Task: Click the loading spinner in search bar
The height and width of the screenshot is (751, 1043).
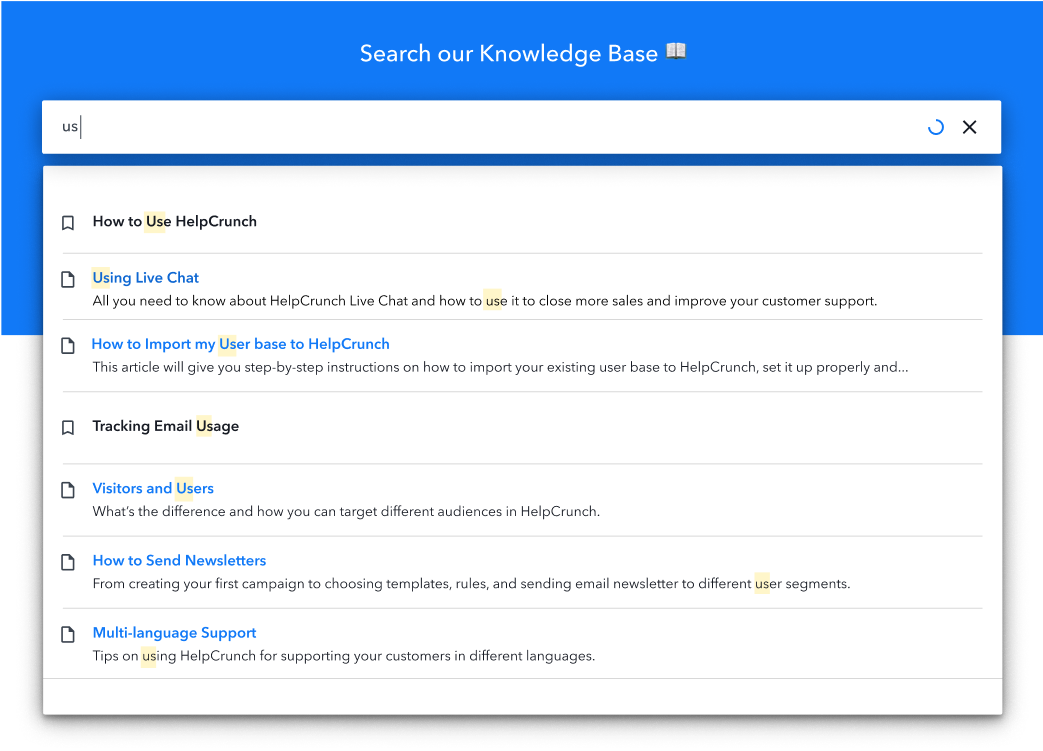Action: [936, 127]
